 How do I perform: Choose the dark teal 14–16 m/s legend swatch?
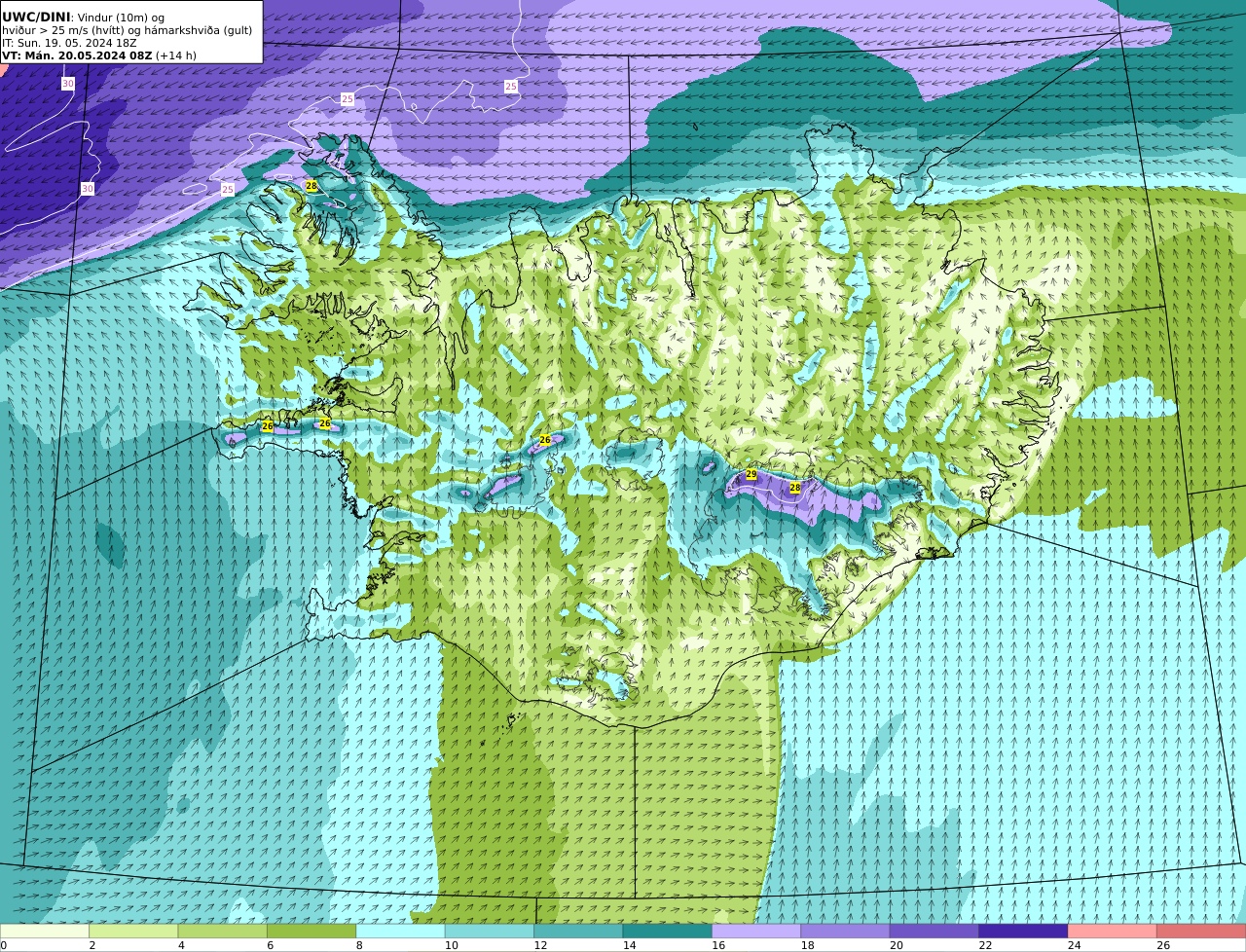tap(668, 931)
